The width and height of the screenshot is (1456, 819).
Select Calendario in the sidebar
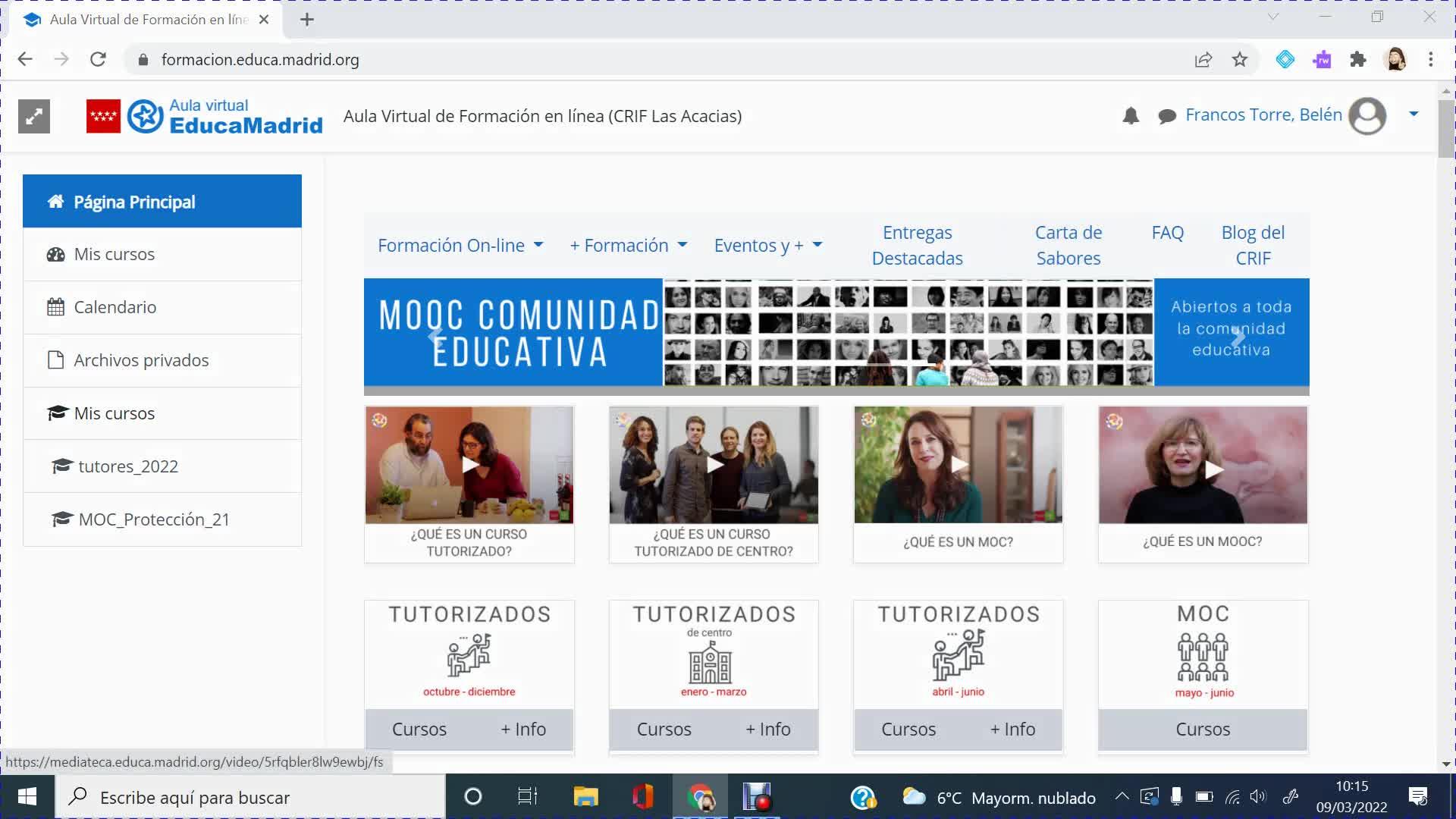pyautogui.click(x=115, y=307)
